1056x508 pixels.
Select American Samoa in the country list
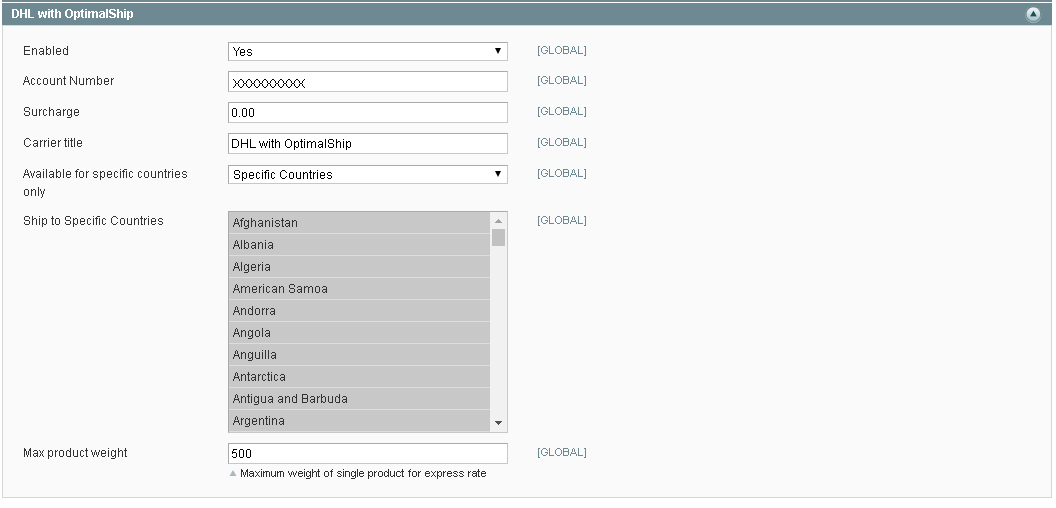[x=359, y=288]
